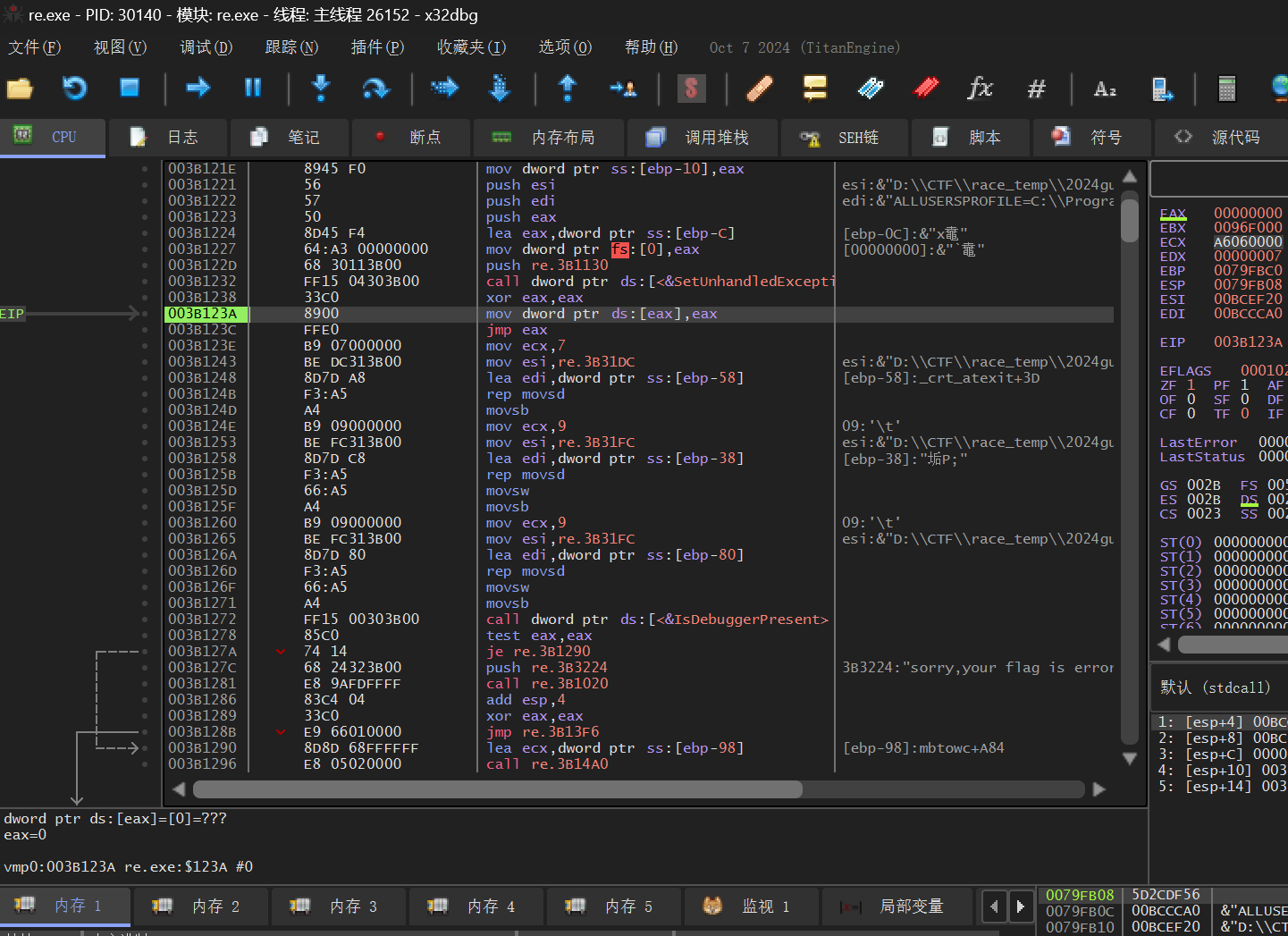Click disassembly horizontal scroll left arrow
The height and width of the screenshot is (936, 1288).
click(178, 788)
